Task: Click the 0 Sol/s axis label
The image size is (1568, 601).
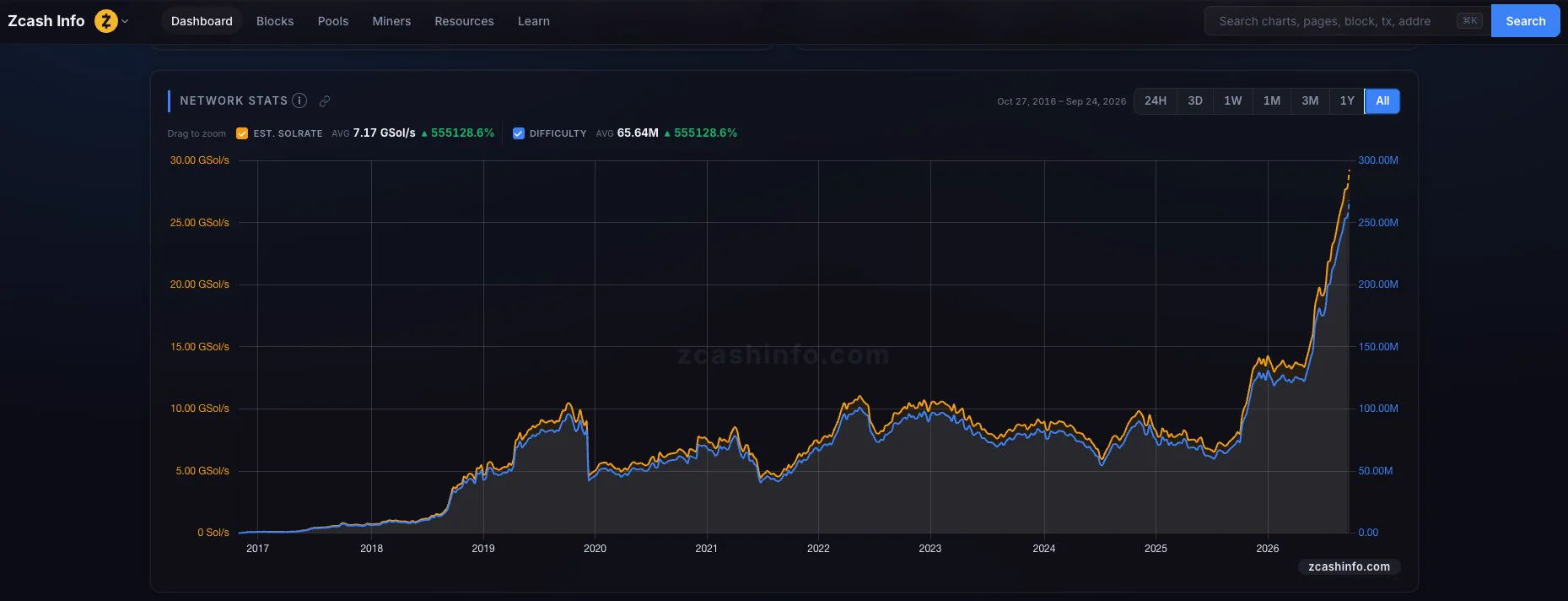Action: (x=213, y=533)
